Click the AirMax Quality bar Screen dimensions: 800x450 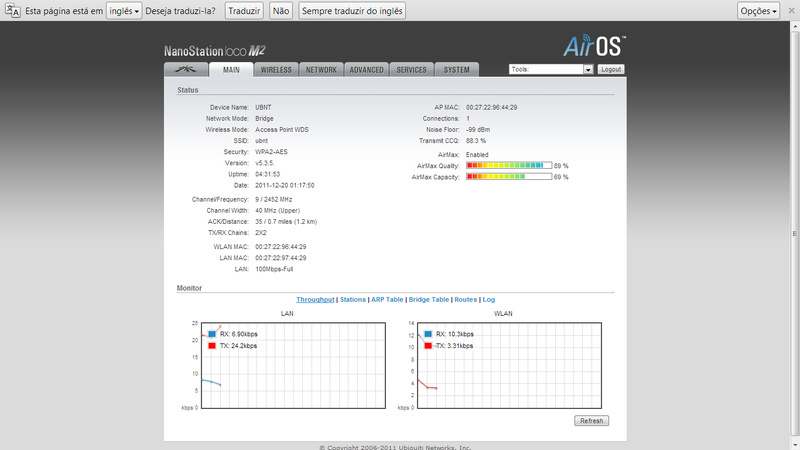[x=509, y=165]
